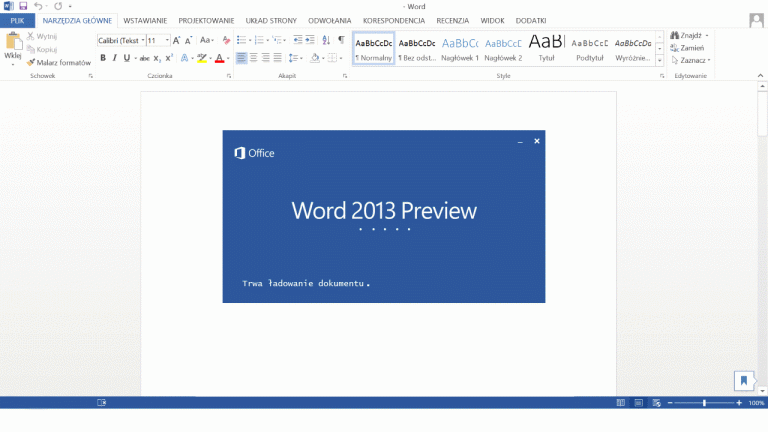The width and height of the screenshot is (768, 432).
Task: Center the paragraph text
Action: click(254, 58)
